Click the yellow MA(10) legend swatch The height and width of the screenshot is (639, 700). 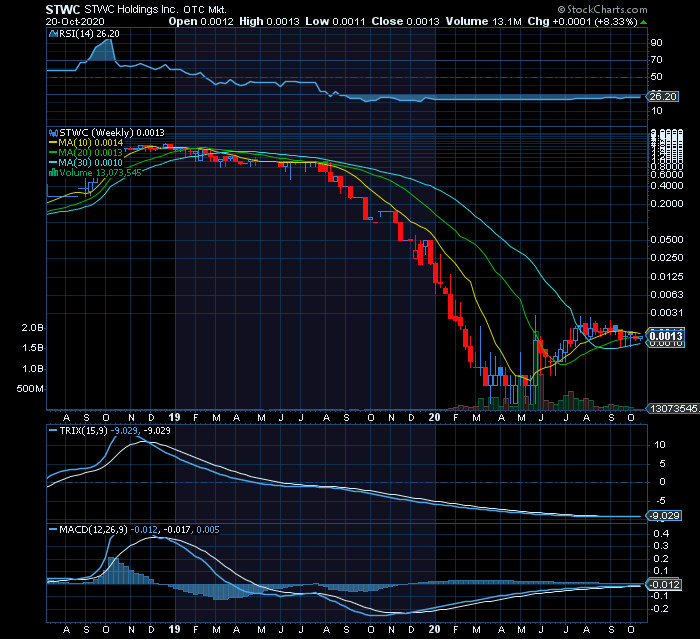click(x=53, y=142)
